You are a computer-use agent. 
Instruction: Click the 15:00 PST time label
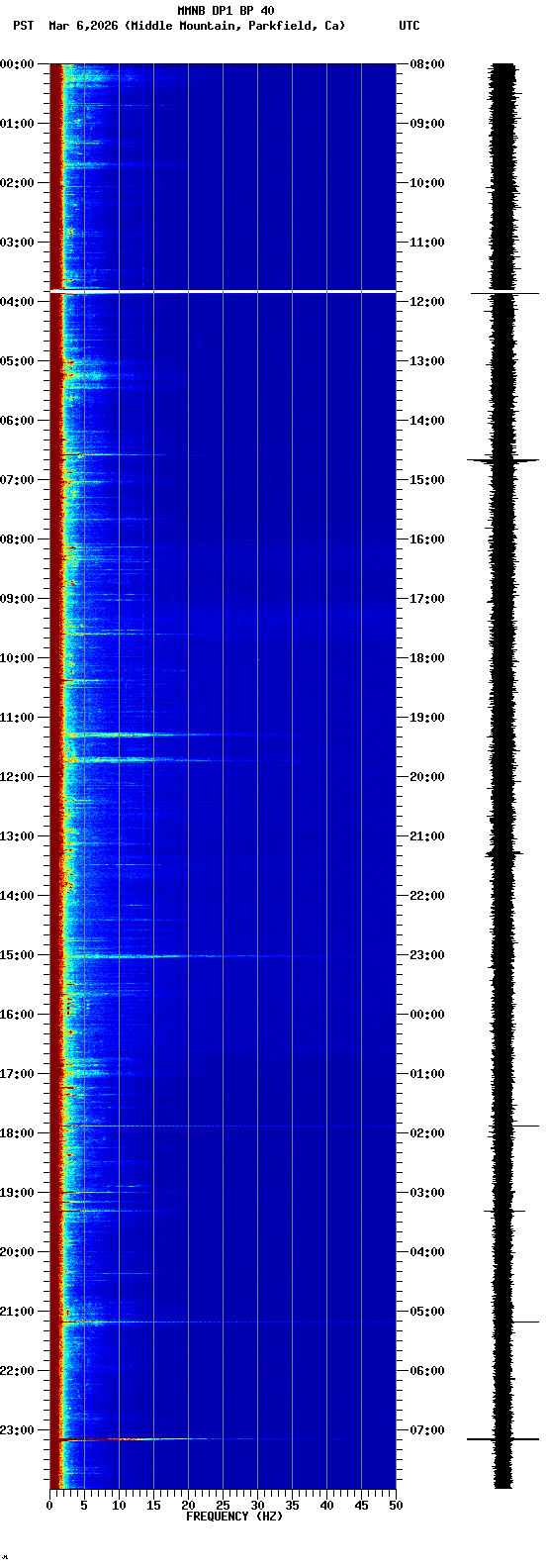(x=18, y=955)
